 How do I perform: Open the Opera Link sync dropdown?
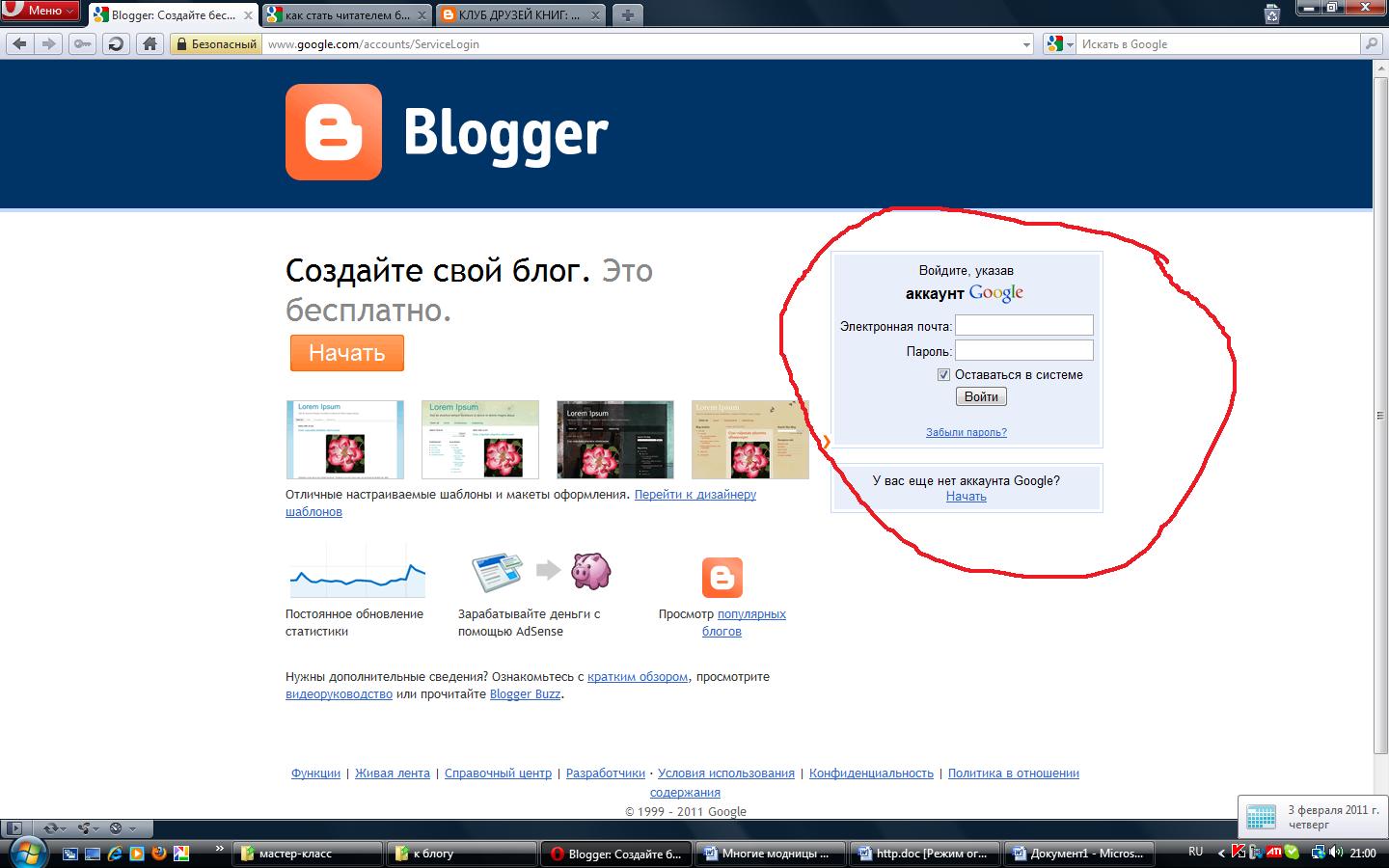pos(55,828)
